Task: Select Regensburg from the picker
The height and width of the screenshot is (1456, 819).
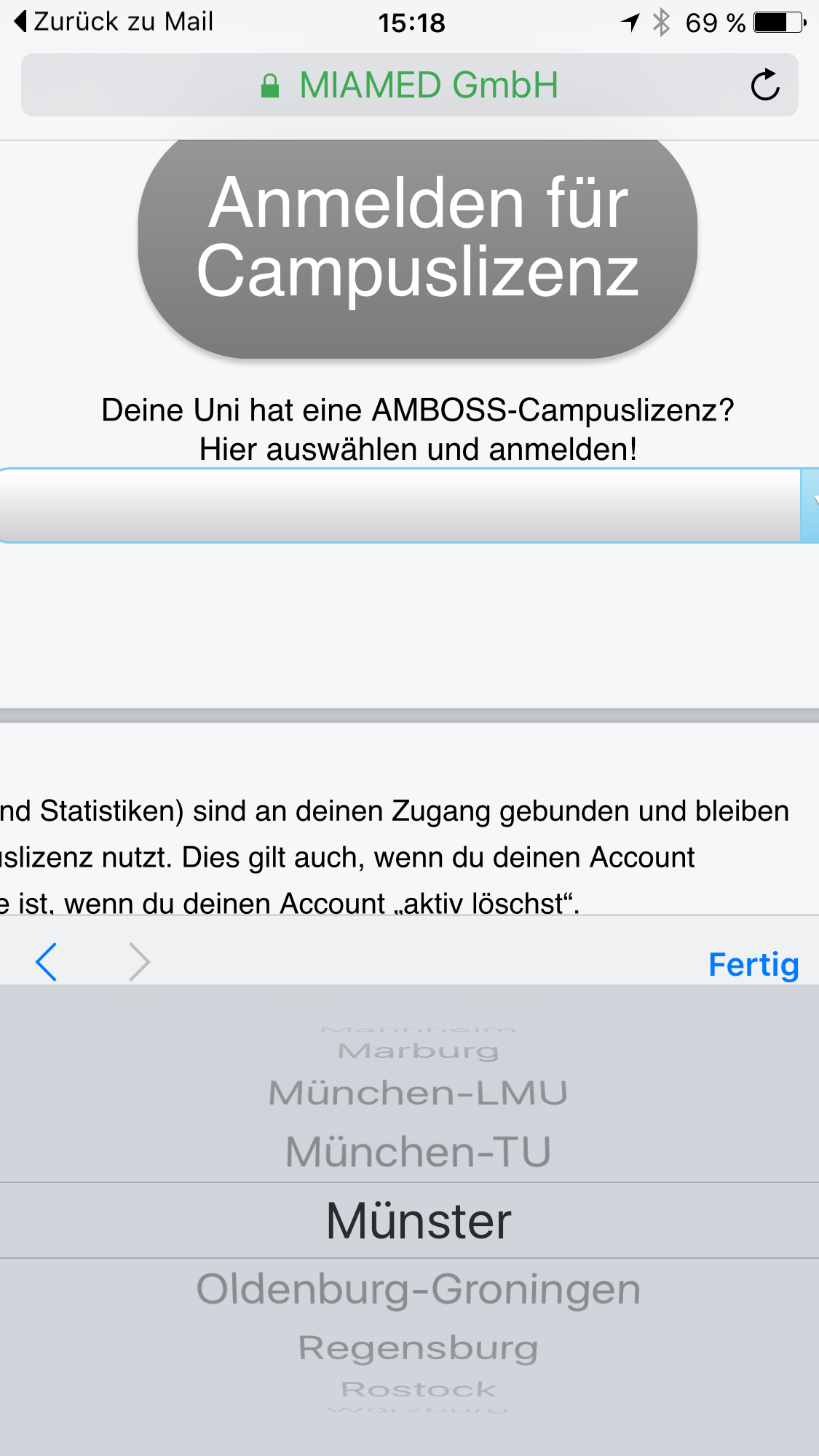Action: coord(418,1348)
